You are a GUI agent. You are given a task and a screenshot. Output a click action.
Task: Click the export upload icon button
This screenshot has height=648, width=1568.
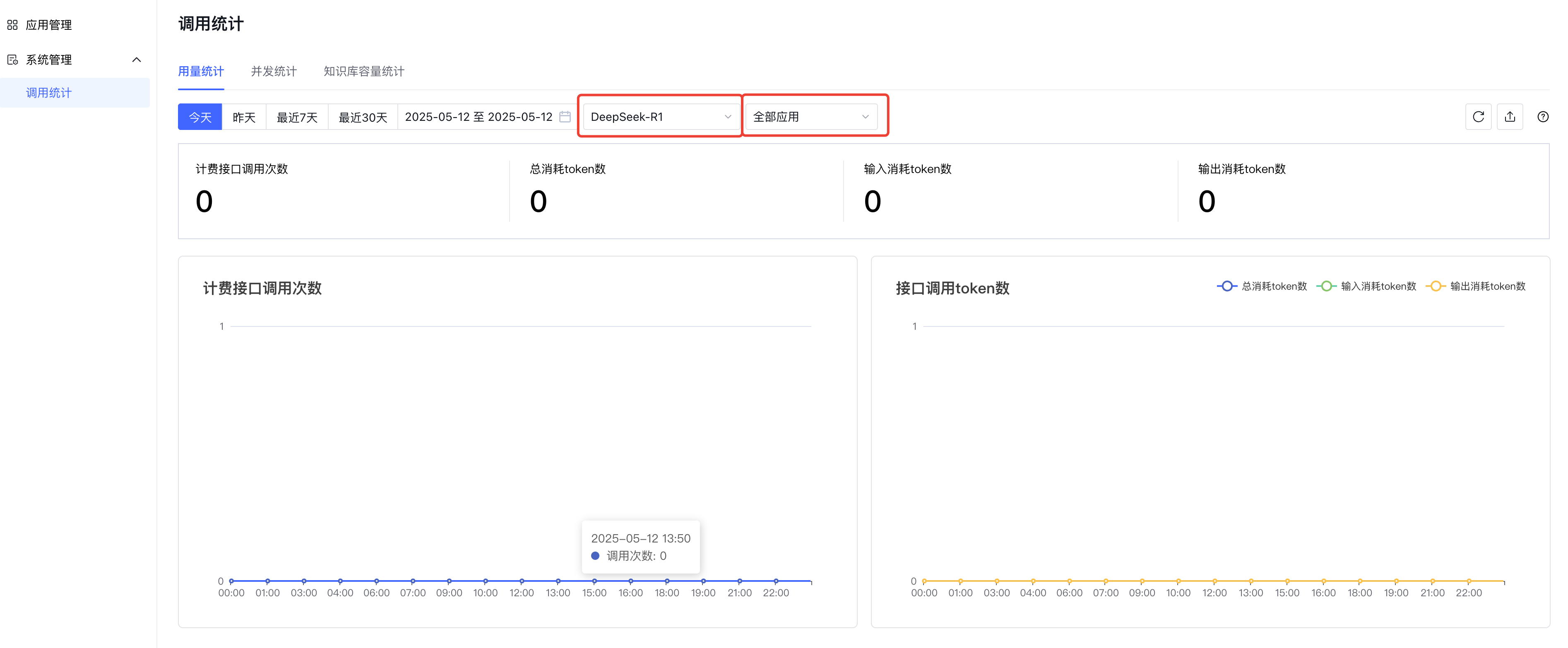pos(1510,117)
